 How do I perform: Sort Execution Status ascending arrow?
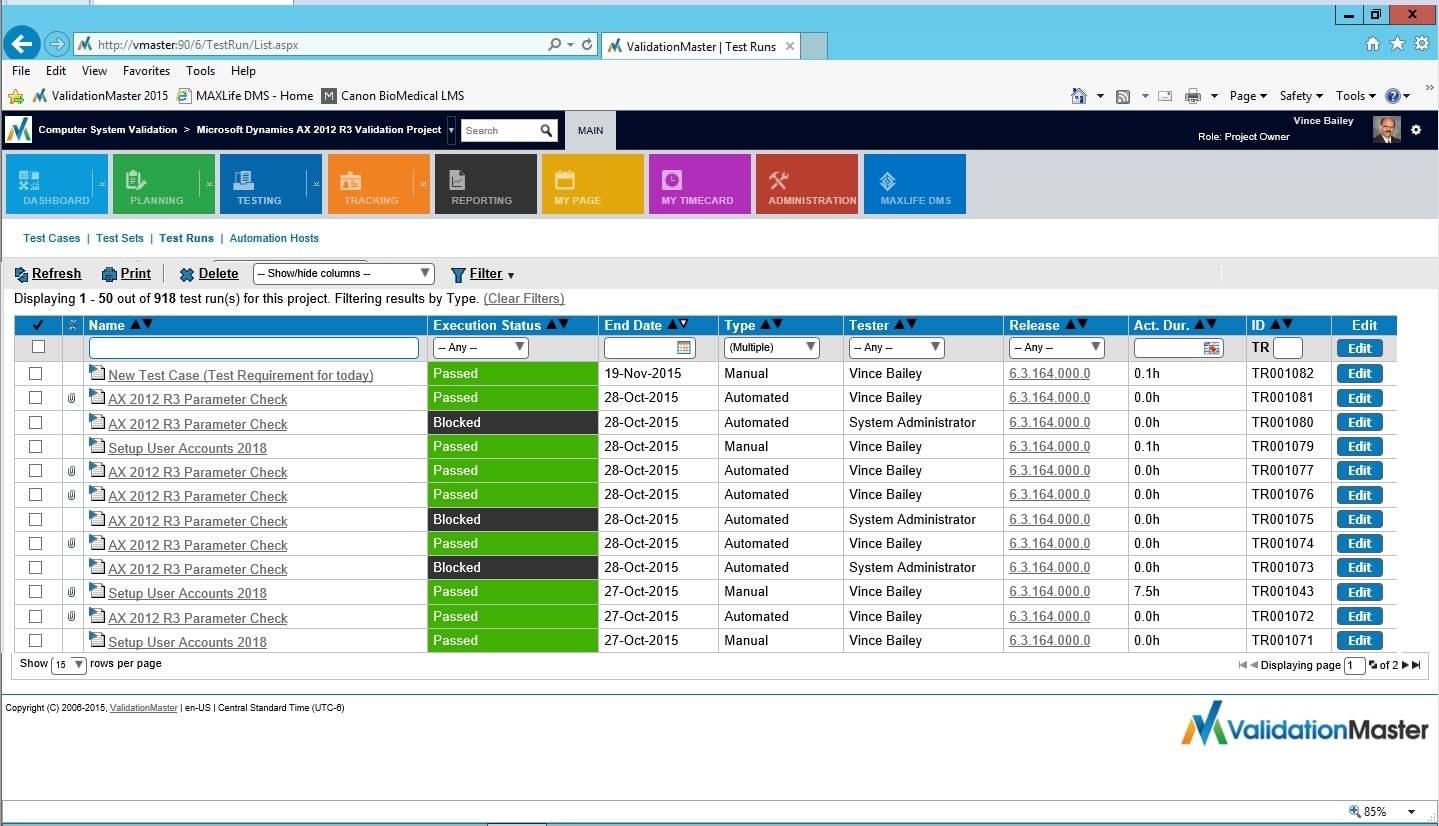point(551,324)
